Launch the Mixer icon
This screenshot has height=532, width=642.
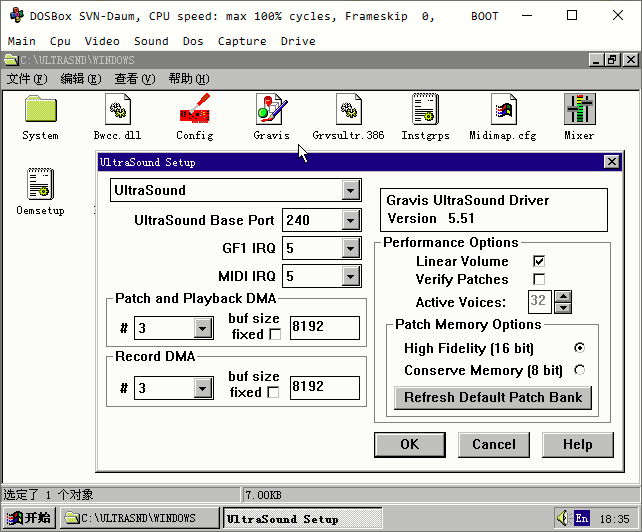pos(580,109)
